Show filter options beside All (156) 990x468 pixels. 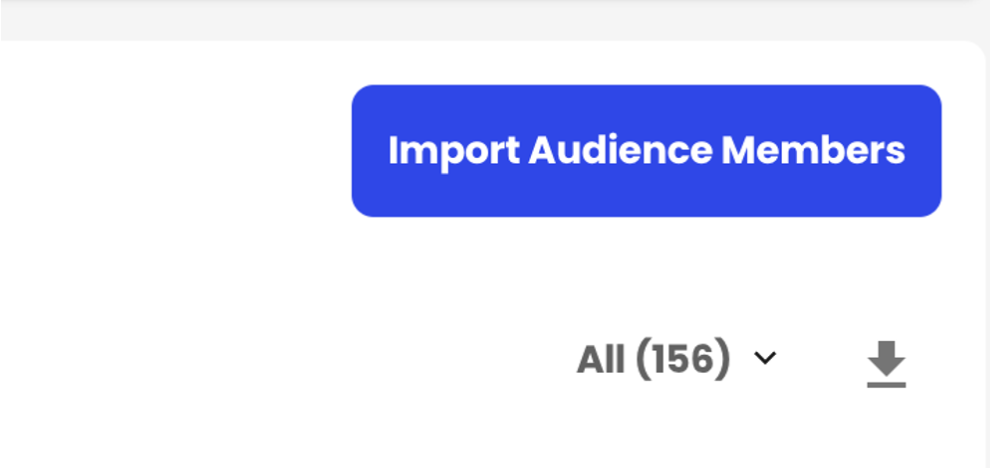tap(765, 358)
